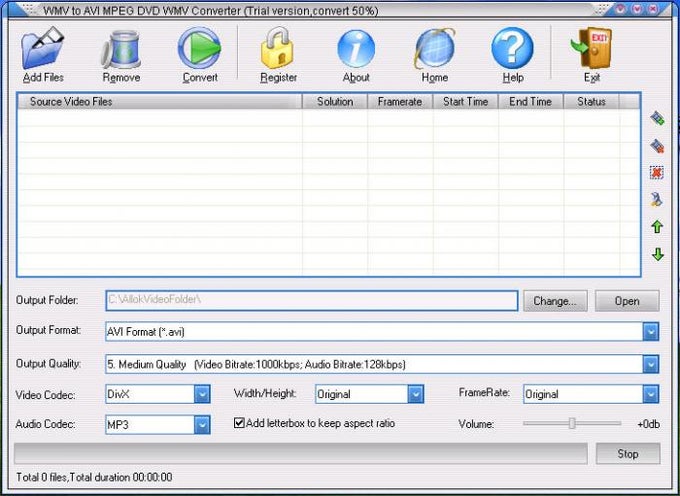Click the title bar minimize button

click(x=621, y=8)
